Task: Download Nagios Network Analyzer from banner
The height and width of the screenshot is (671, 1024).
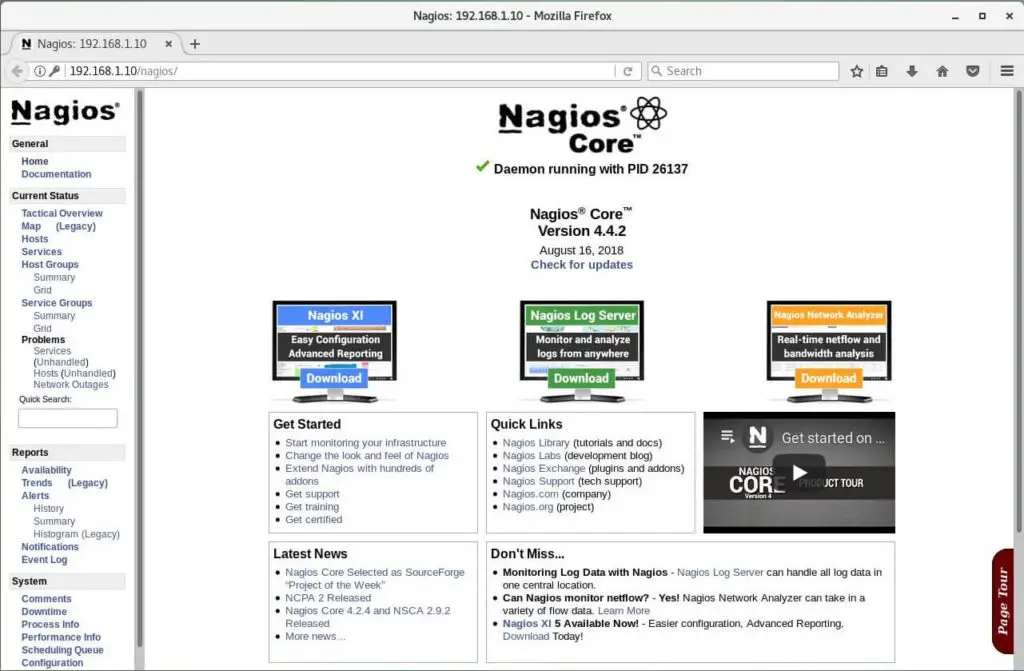Action: click(828, 378)
